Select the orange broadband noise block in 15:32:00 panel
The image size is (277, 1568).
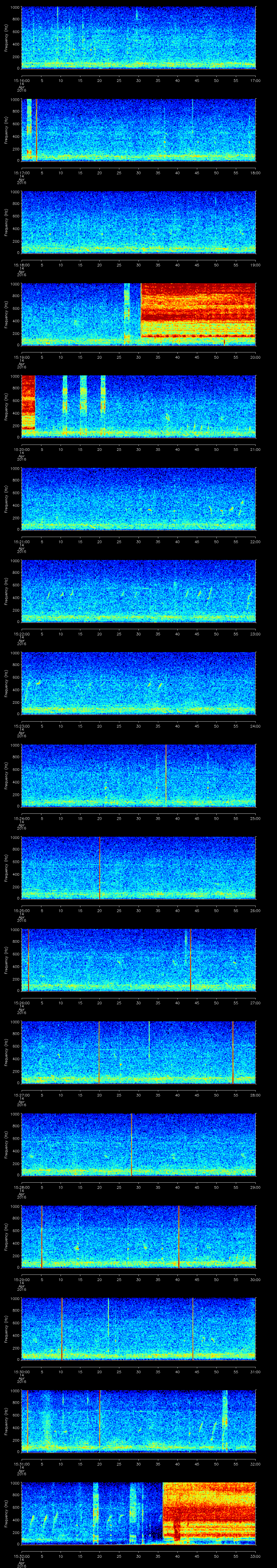point(209,1511)
